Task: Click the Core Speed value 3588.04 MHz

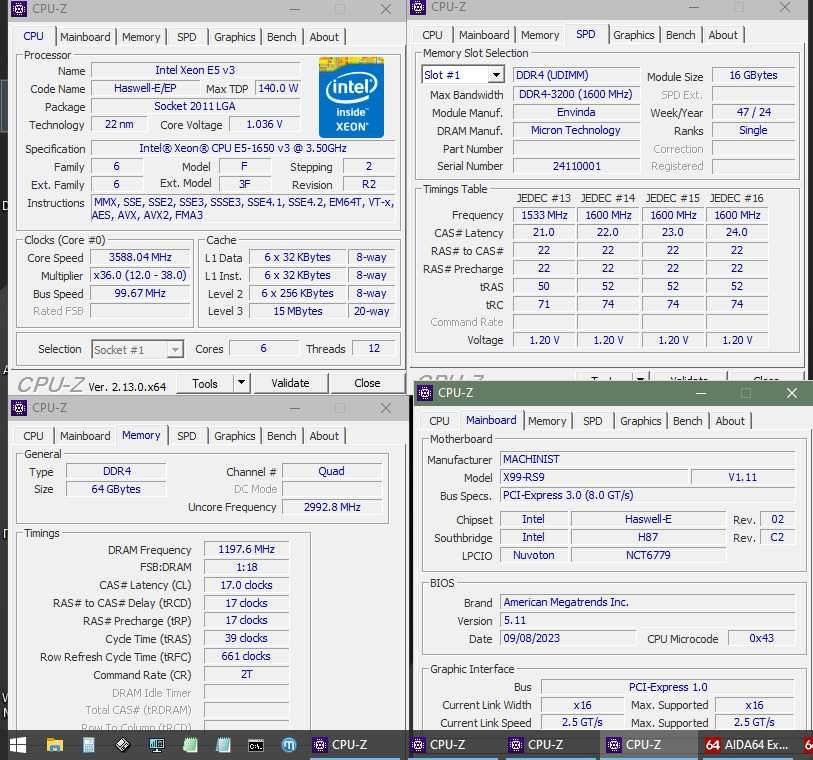Action: (x=140, y=257)
